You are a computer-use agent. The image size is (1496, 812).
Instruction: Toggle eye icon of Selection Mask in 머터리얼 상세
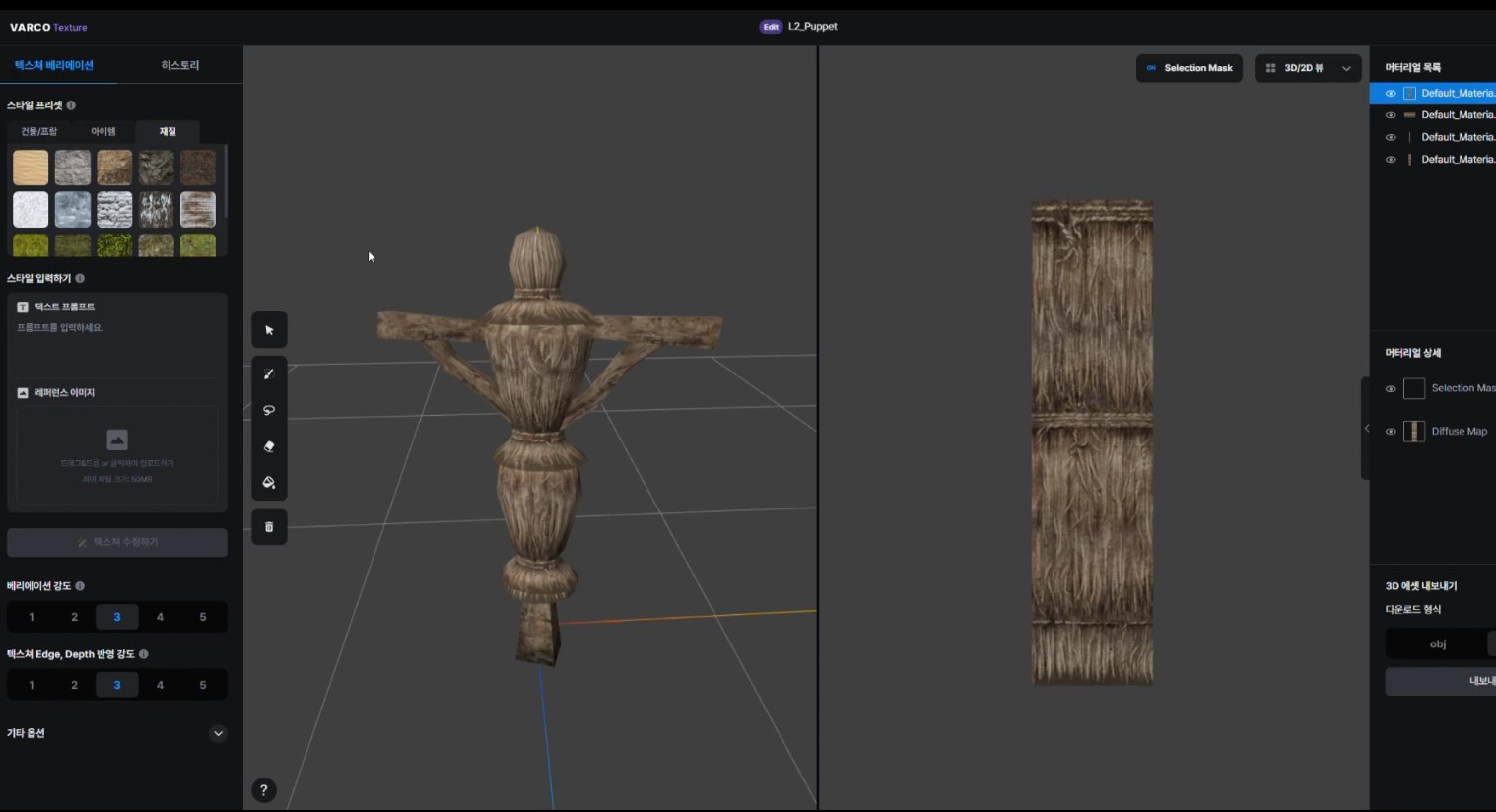click(x=1391, y=388)
